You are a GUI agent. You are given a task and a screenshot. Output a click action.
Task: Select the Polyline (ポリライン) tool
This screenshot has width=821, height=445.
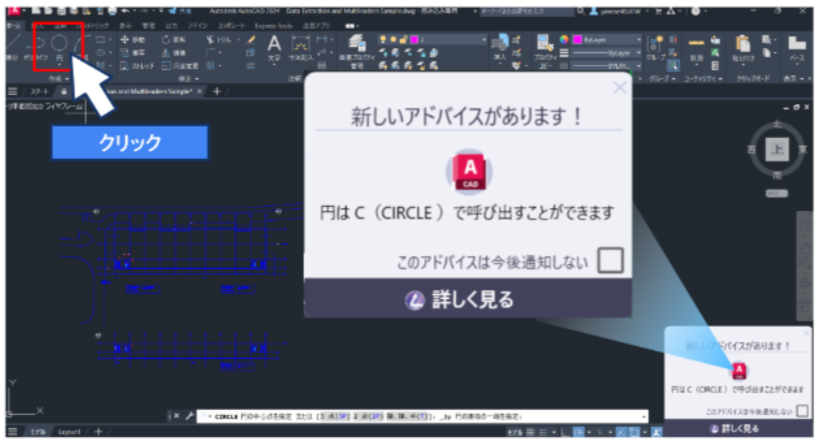point(36,47)
